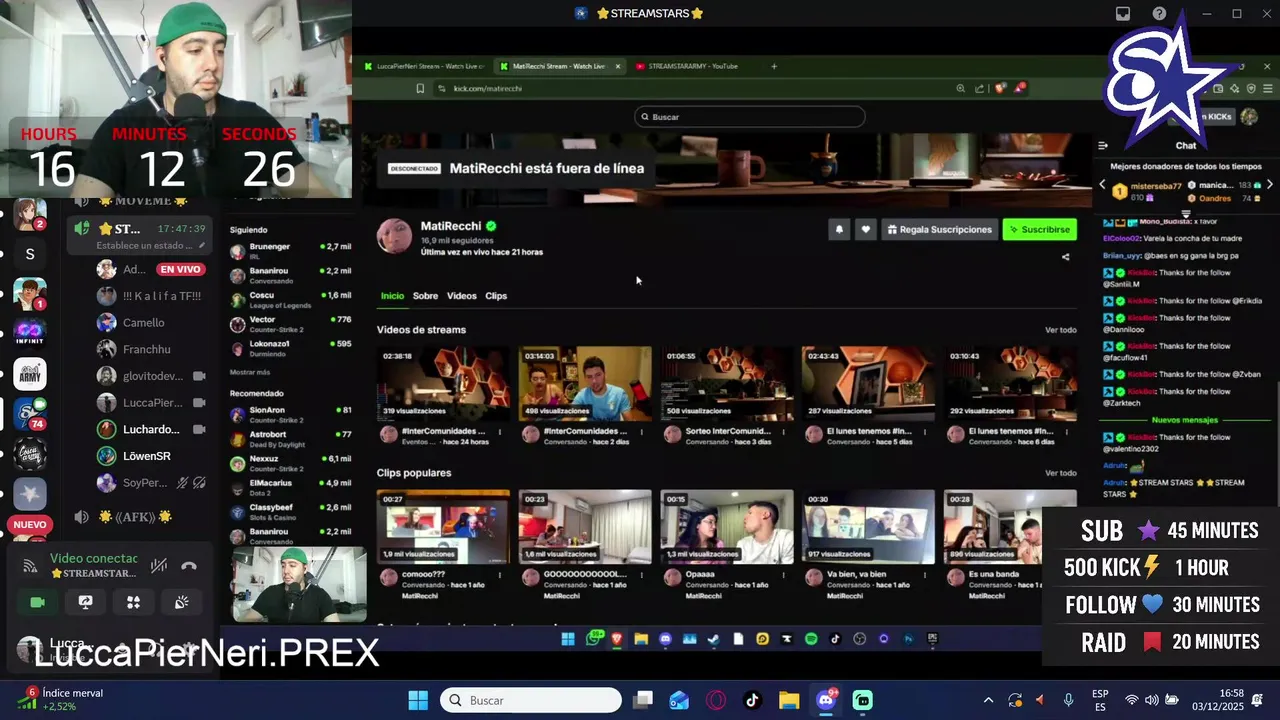Click Nuevos mensajes divider in chat
1280x720 pixels.
coord(1185,420)
